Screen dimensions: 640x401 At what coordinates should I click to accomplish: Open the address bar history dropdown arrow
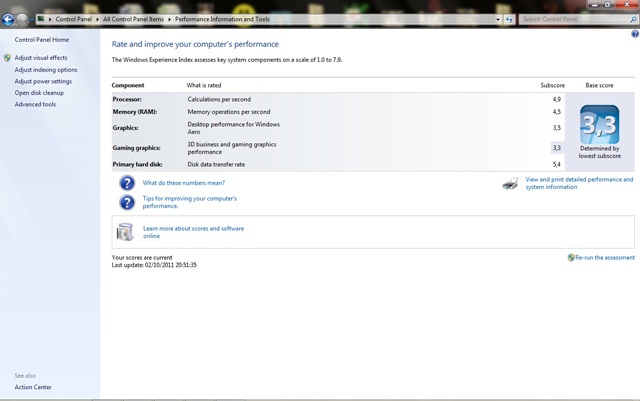[498, 19]
